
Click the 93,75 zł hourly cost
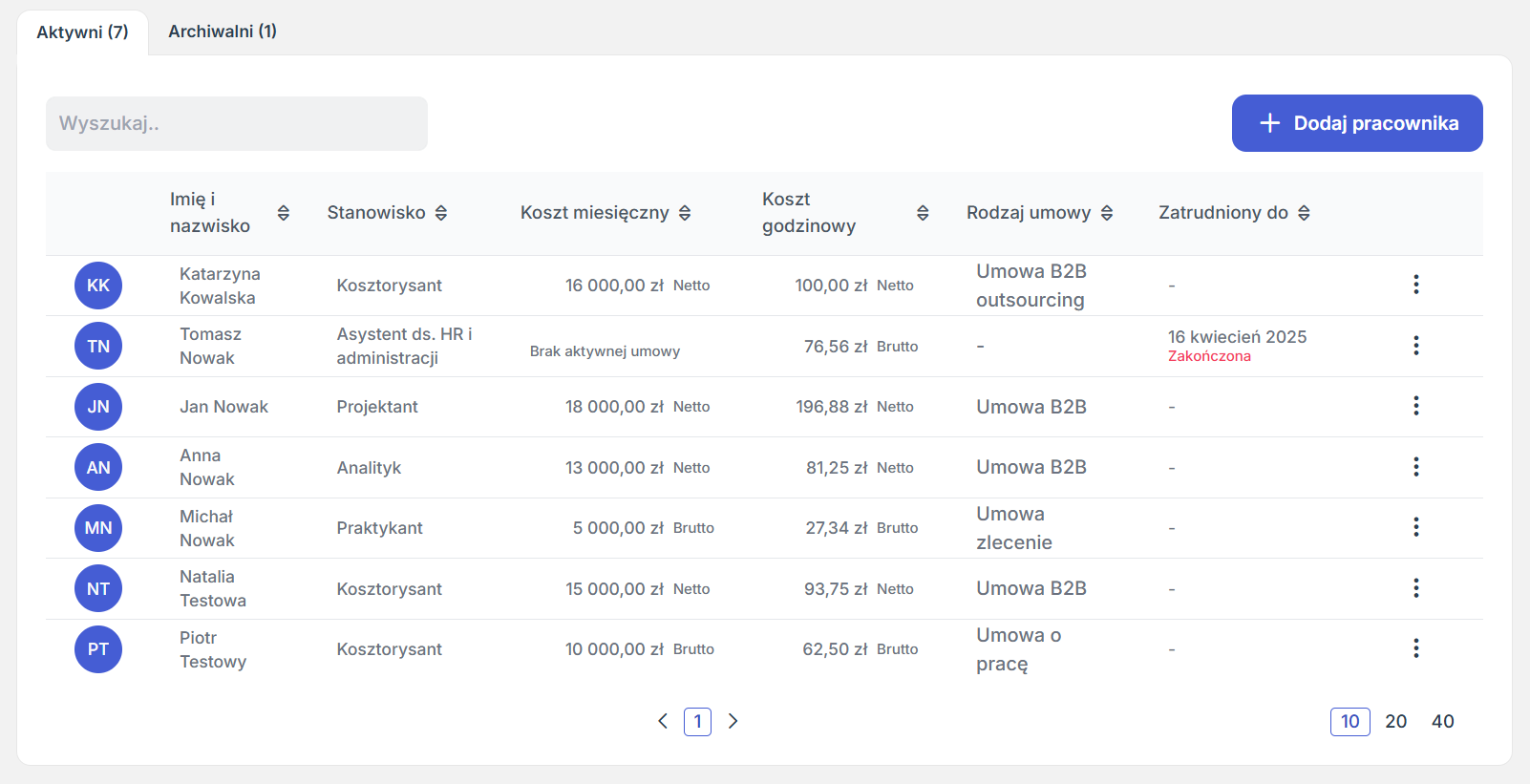tap(836, 589)
